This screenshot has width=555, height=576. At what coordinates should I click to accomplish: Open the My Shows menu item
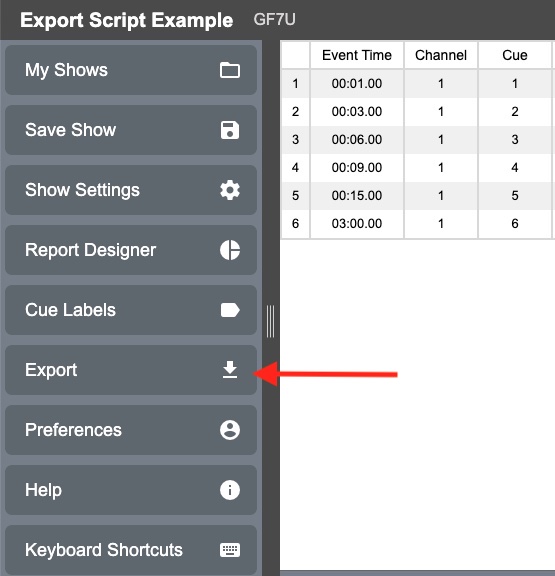tap(131, 70)
